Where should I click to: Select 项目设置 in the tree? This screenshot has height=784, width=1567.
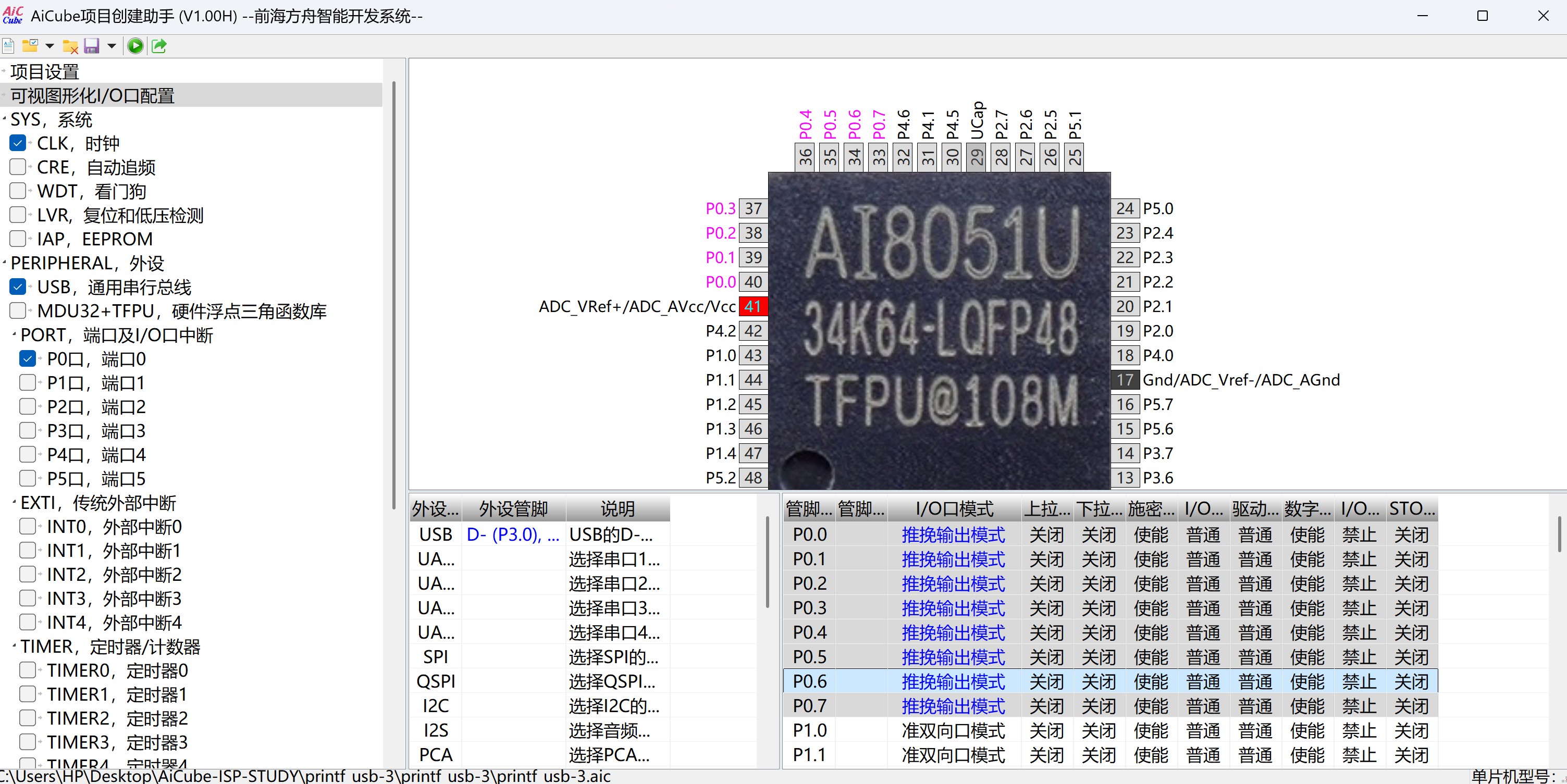click(44, 72)
